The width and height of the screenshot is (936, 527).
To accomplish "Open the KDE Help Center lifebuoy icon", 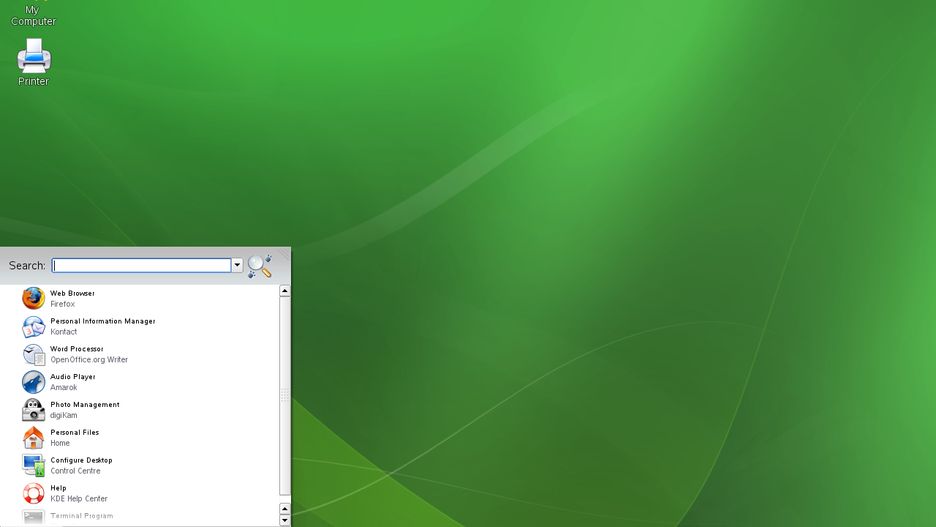I will pyautogui.click(x=33, y=494).
